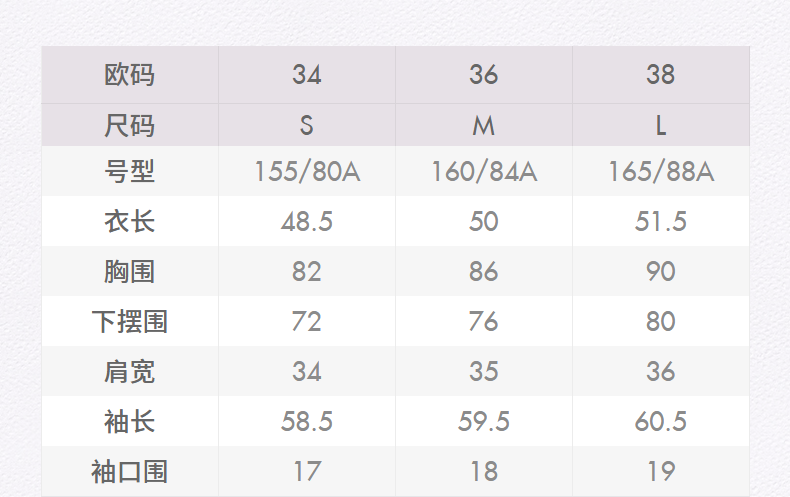Select the 17 袖口围 value

pyautogui.click(x=306, y=471)
